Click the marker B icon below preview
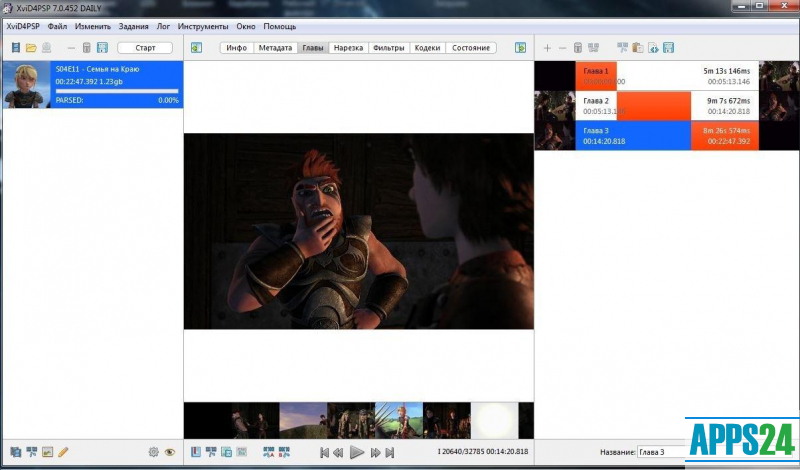The height and width of the screenshot is (470, 800). [284, 452]
